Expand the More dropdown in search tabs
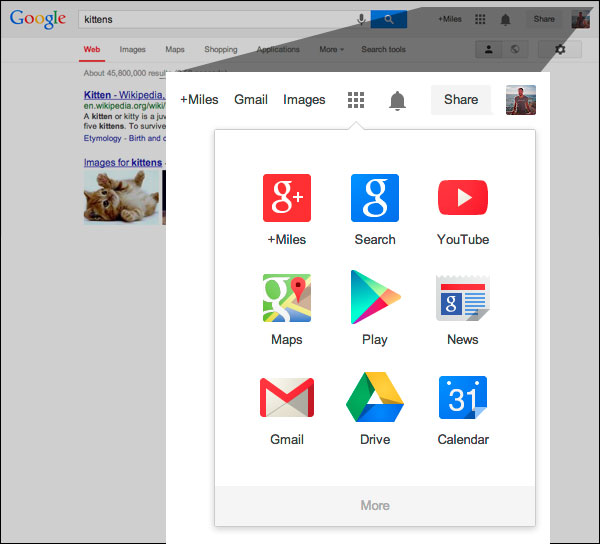This screenshot has height=544, width=600. click(331, 49)
